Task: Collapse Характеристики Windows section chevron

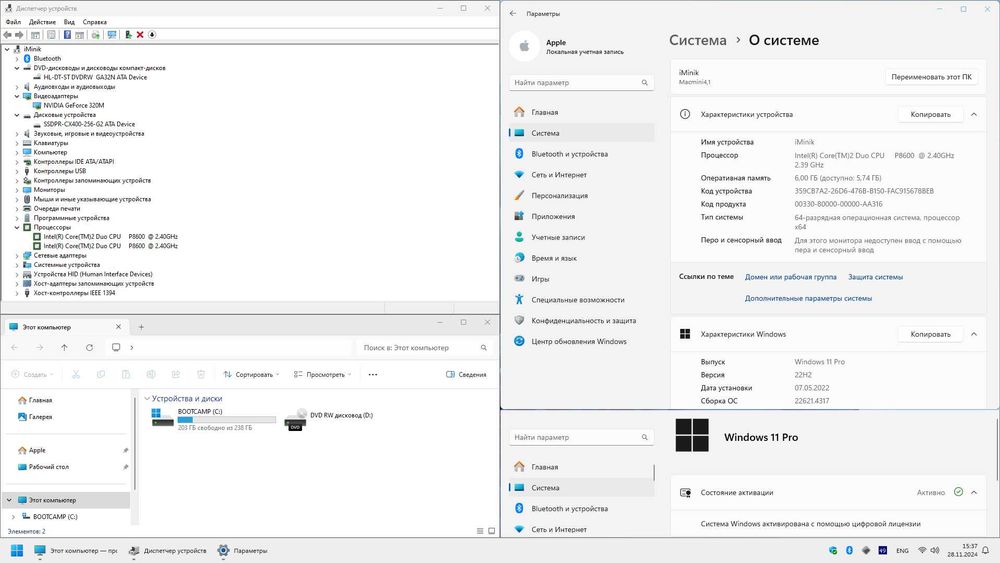Action: click(974, 334)
